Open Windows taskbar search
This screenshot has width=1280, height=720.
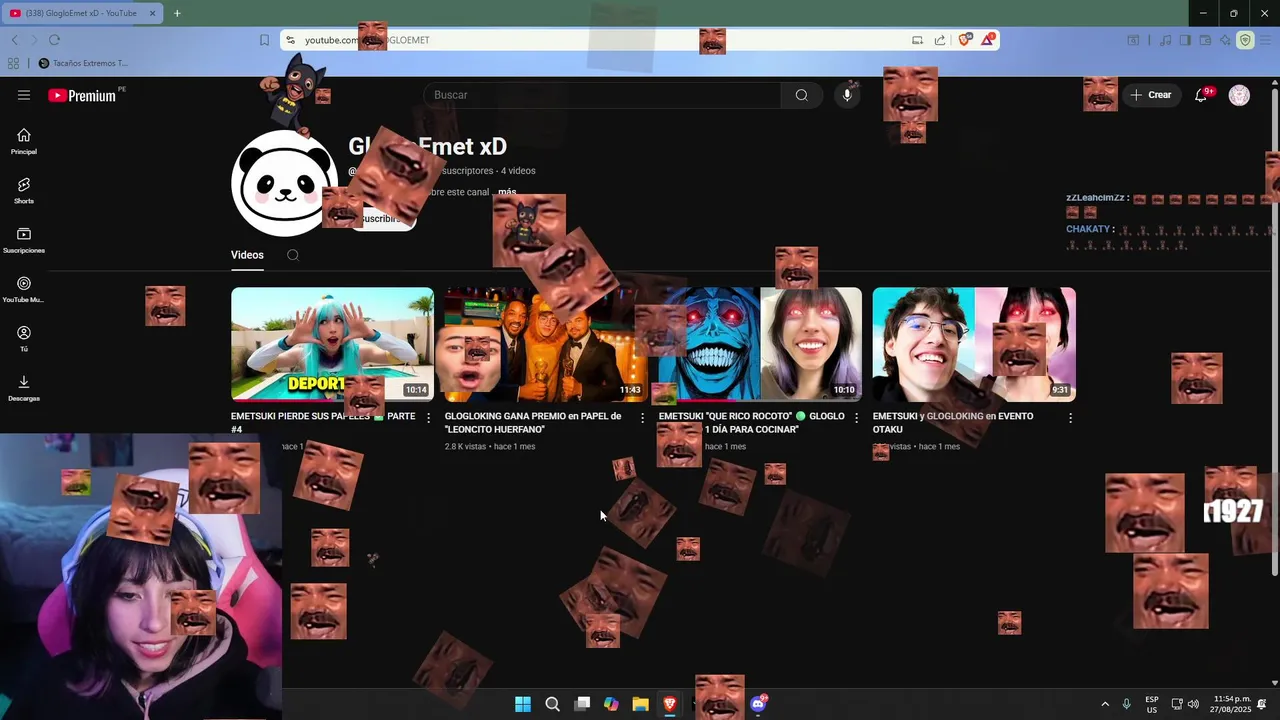click(552, 704)
